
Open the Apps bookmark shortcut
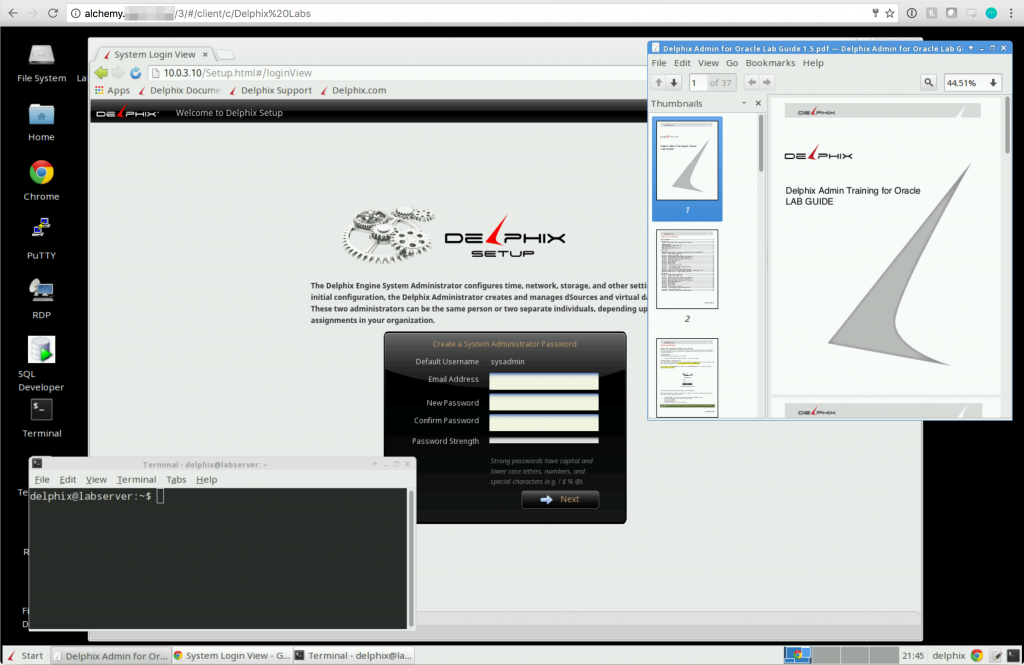point(112,90)
